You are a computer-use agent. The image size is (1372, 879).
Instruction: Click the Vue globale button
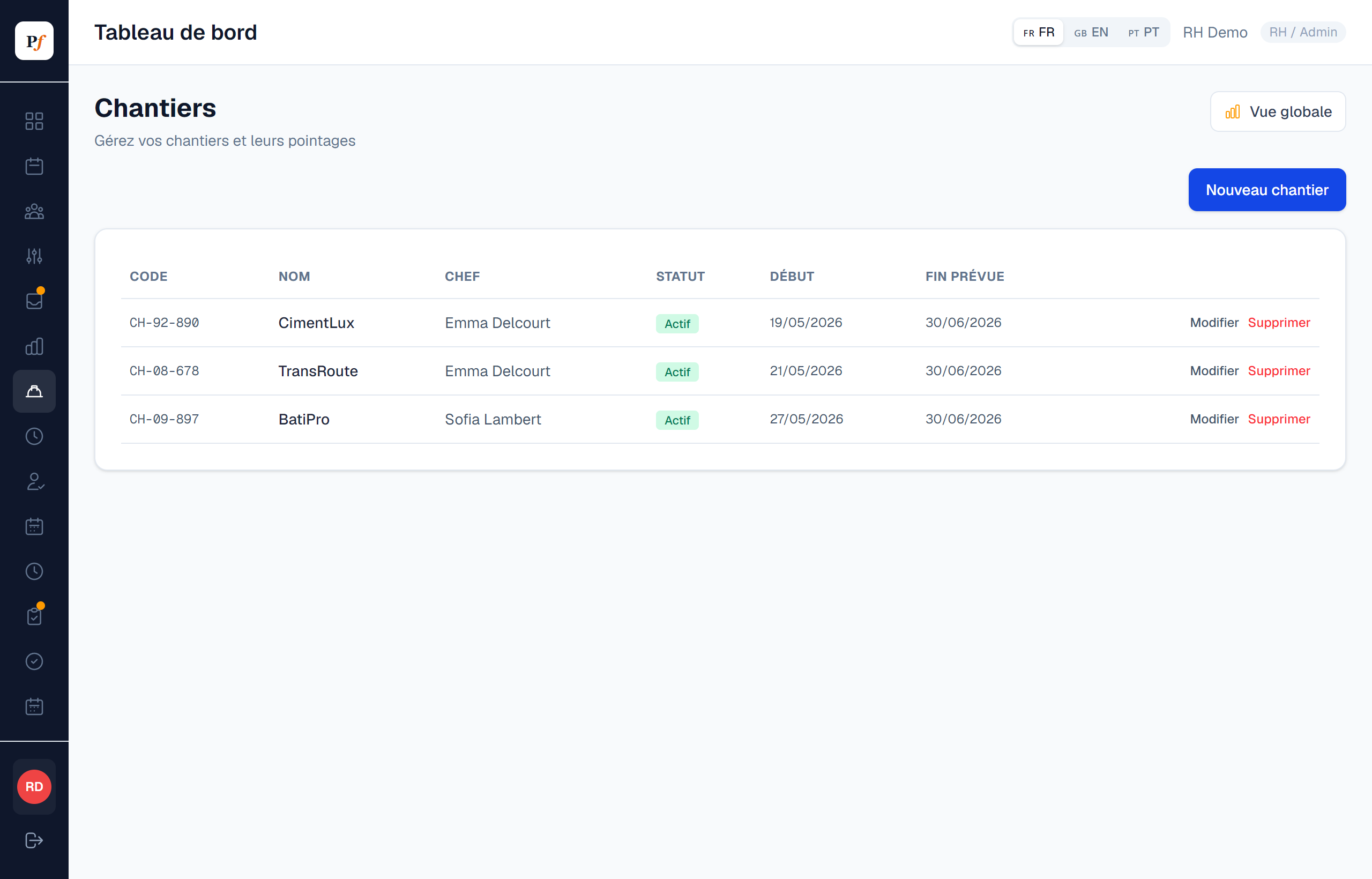1278,111
